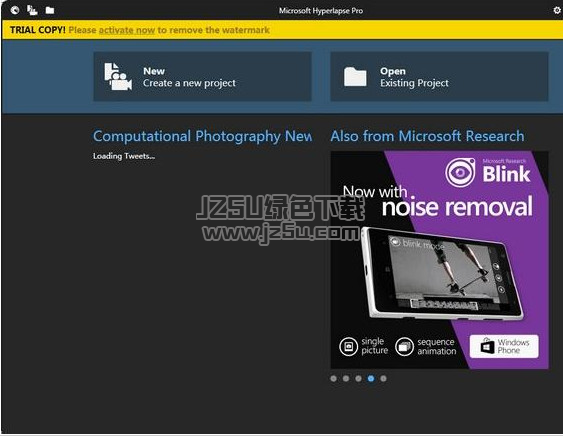This screenshot has width=563, height=436.
Task: Create a new project tile
Action: [x=203, y=76]
